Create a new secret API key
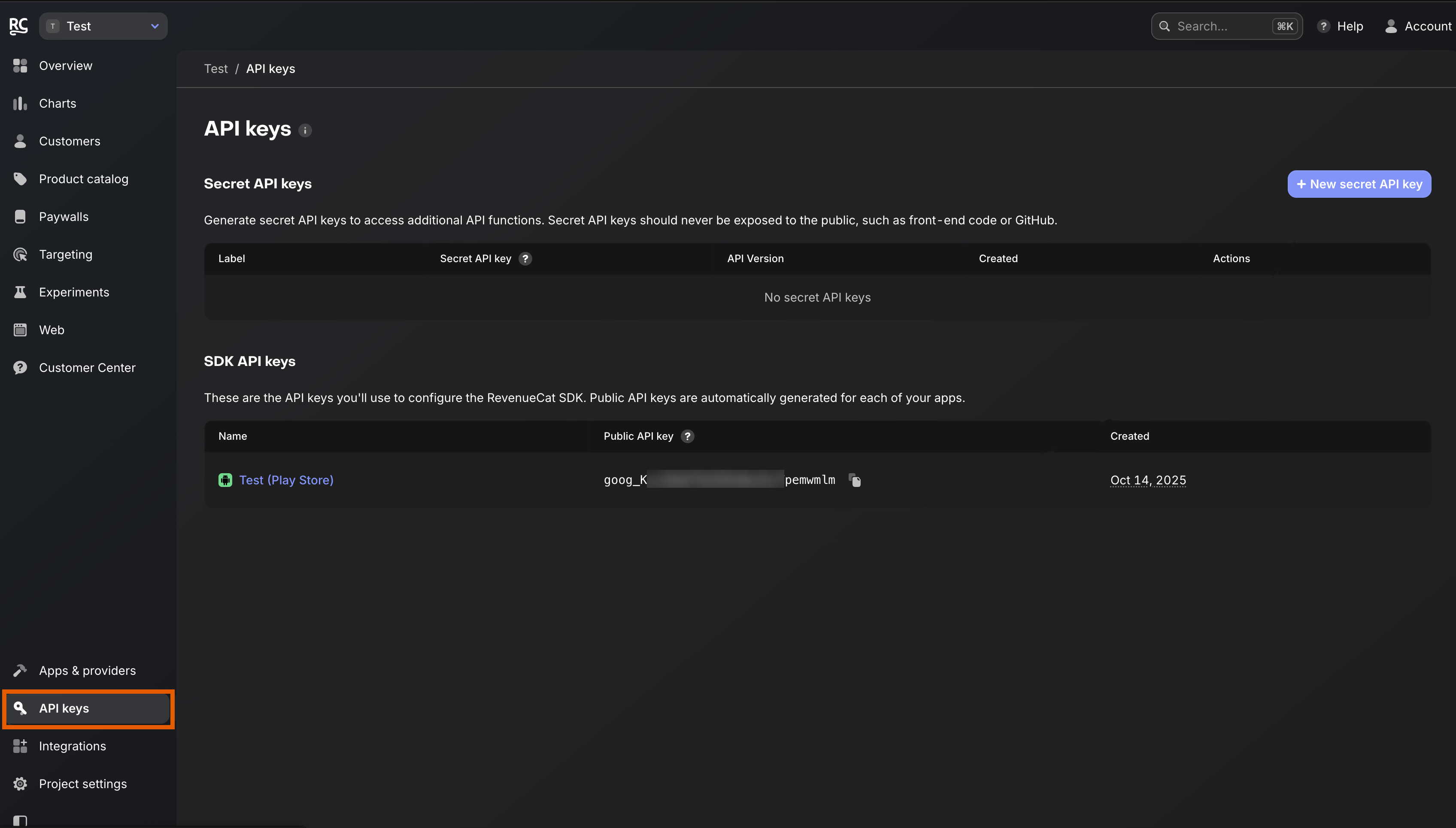This screenshot has width=1456, height=828. tap(1359, 184)
